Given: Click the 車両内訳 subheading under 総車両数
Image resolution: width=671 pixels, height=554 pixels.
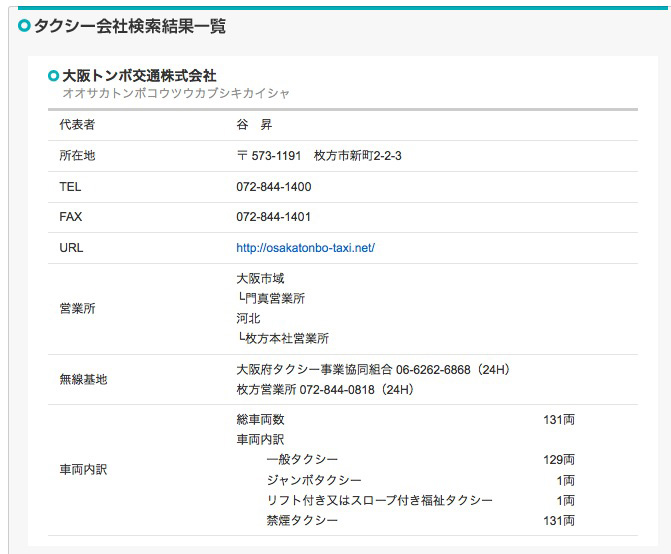Looking at the screenshot, I should 260,439.
